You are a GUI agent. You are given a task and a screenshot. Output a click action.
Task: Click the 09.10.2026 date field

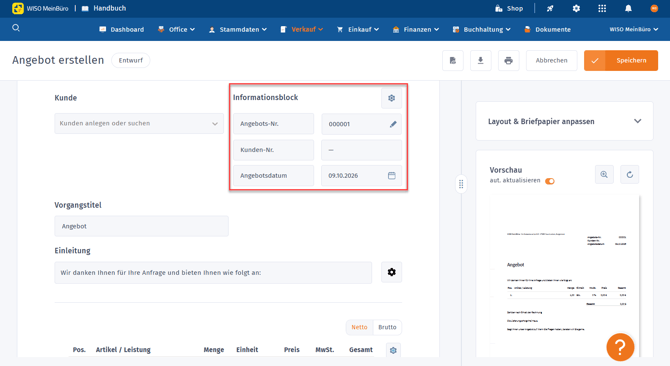point(361,176)
